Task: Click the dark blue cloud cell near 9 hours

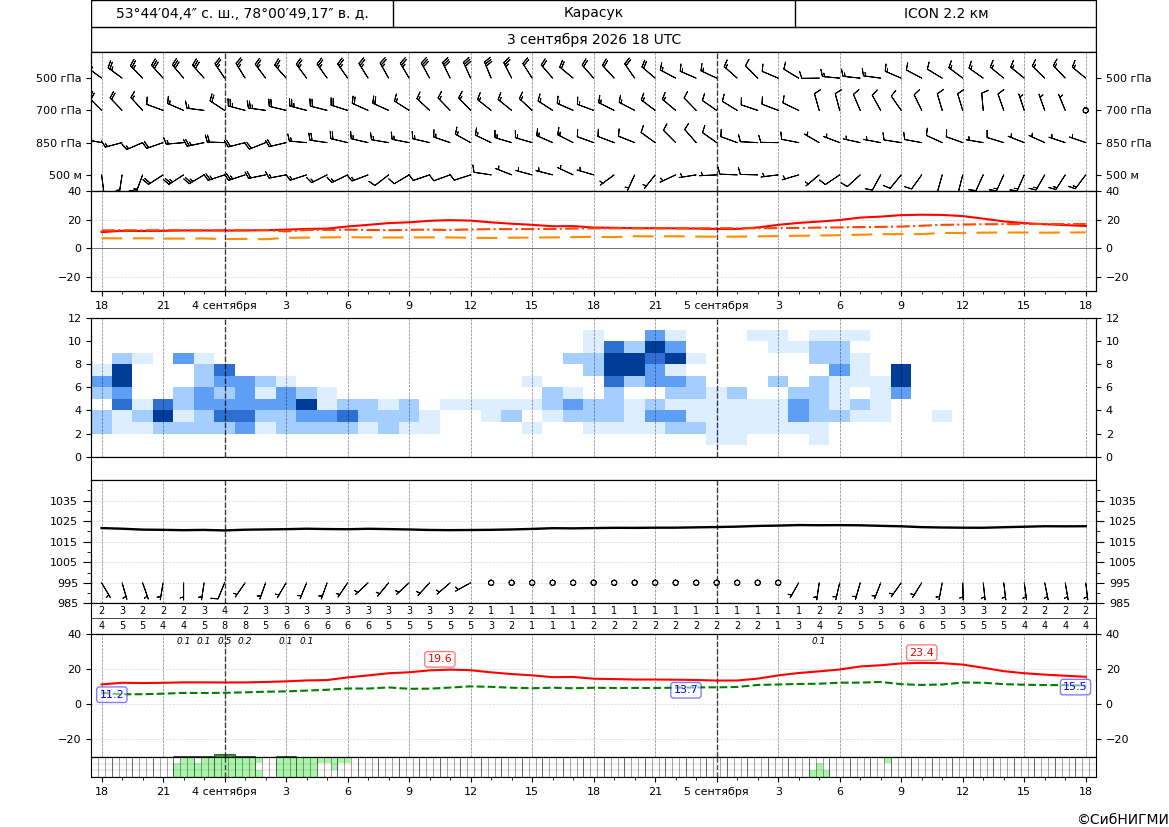Action: tap(901, 376)
